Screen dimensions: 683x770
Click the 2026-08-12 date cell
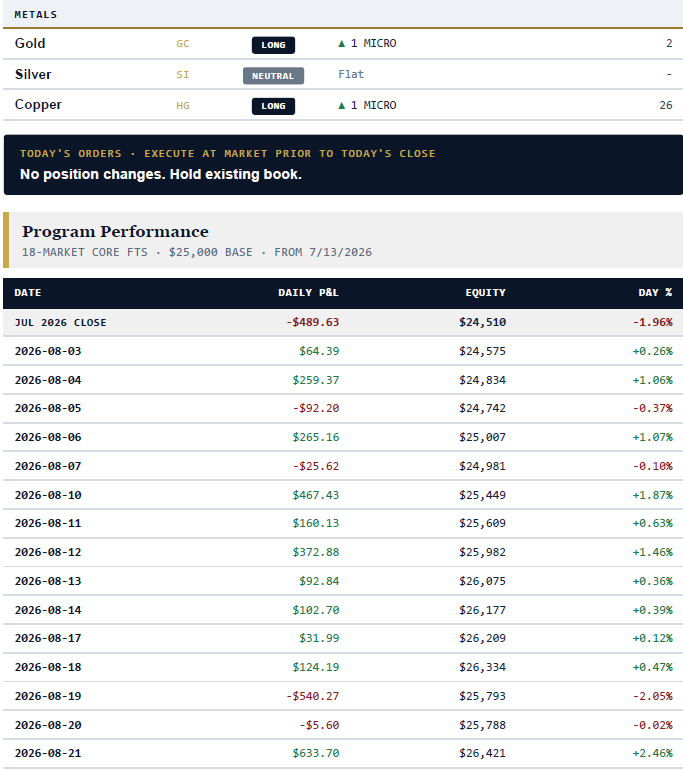click(48, 552)
